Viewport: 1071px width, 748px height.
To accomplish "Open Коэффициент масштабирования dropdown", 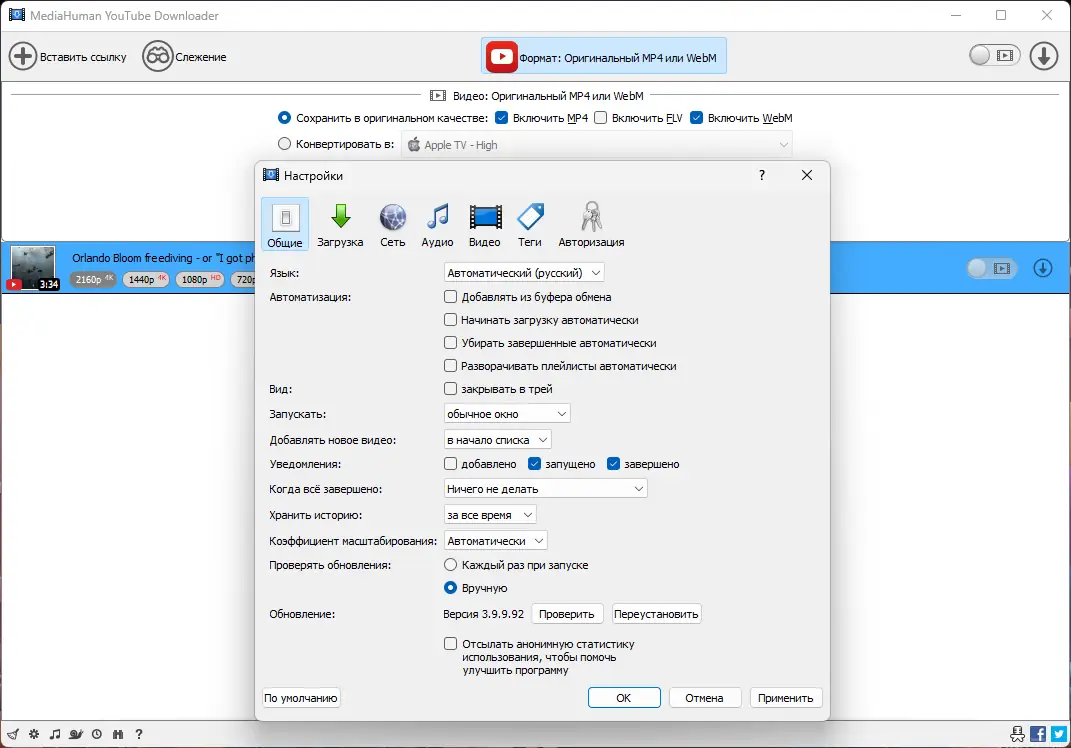I will (x=495, y=541).
